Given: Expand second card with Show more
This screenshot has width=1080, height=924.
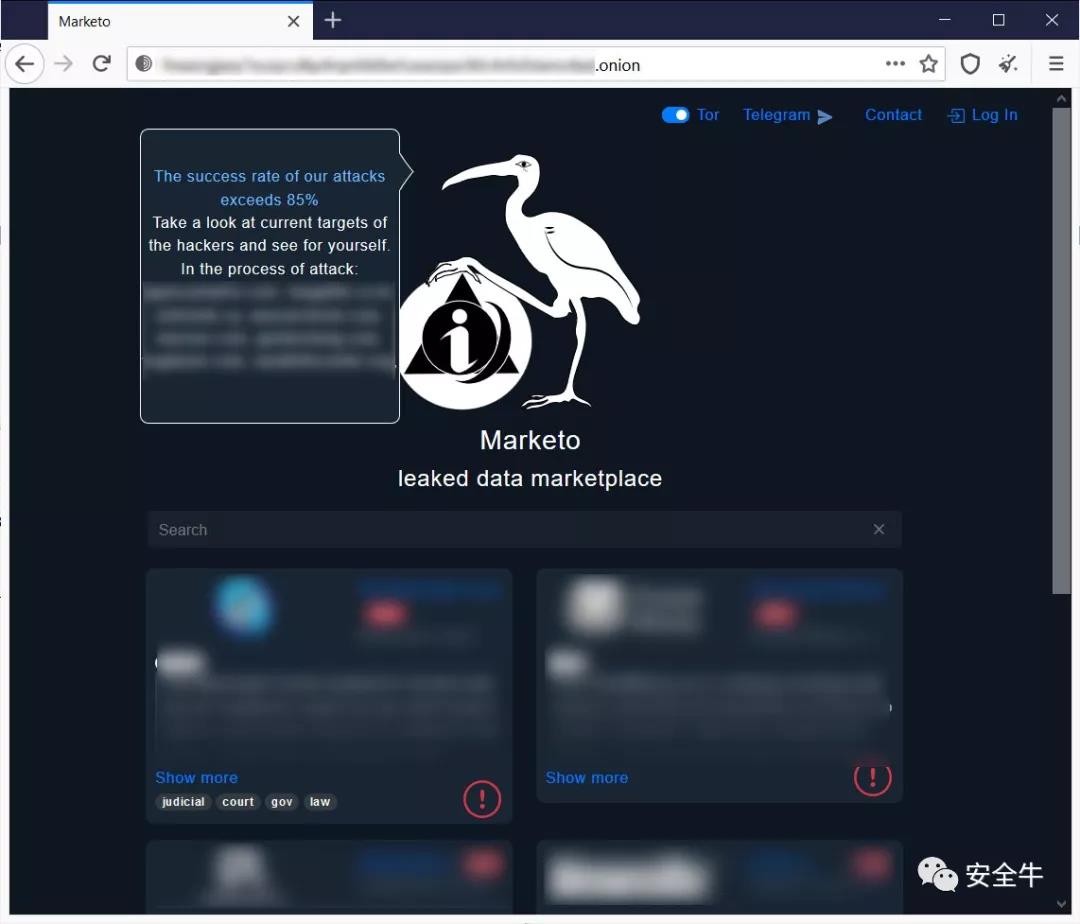Looking at the screenshot, I should point(586,777).
